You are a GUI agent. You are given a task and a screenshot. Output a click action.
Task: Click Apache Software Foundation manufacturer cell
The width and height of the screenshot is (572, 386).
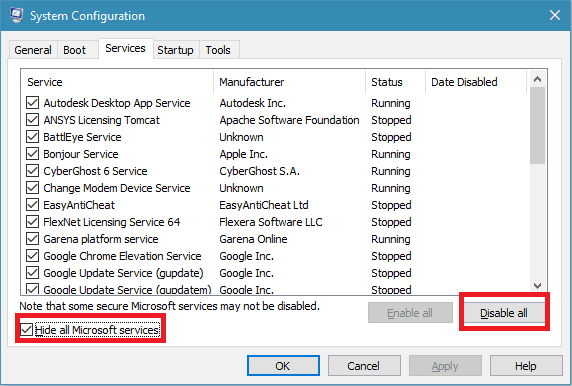coord(289,120)
